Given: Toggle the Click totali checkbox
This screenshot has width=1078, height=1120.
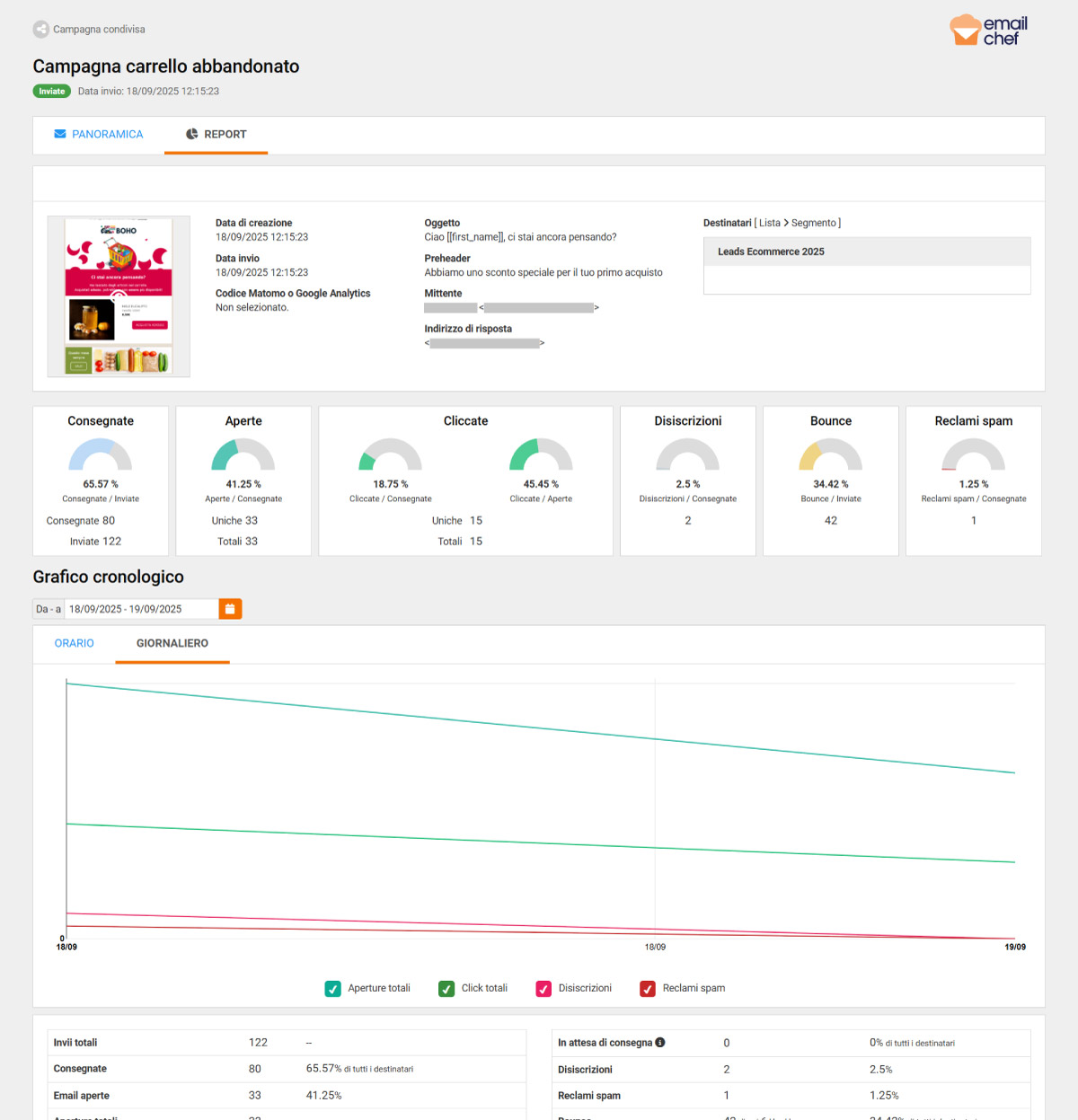Looking at the screenshot, I should (446, 989).
